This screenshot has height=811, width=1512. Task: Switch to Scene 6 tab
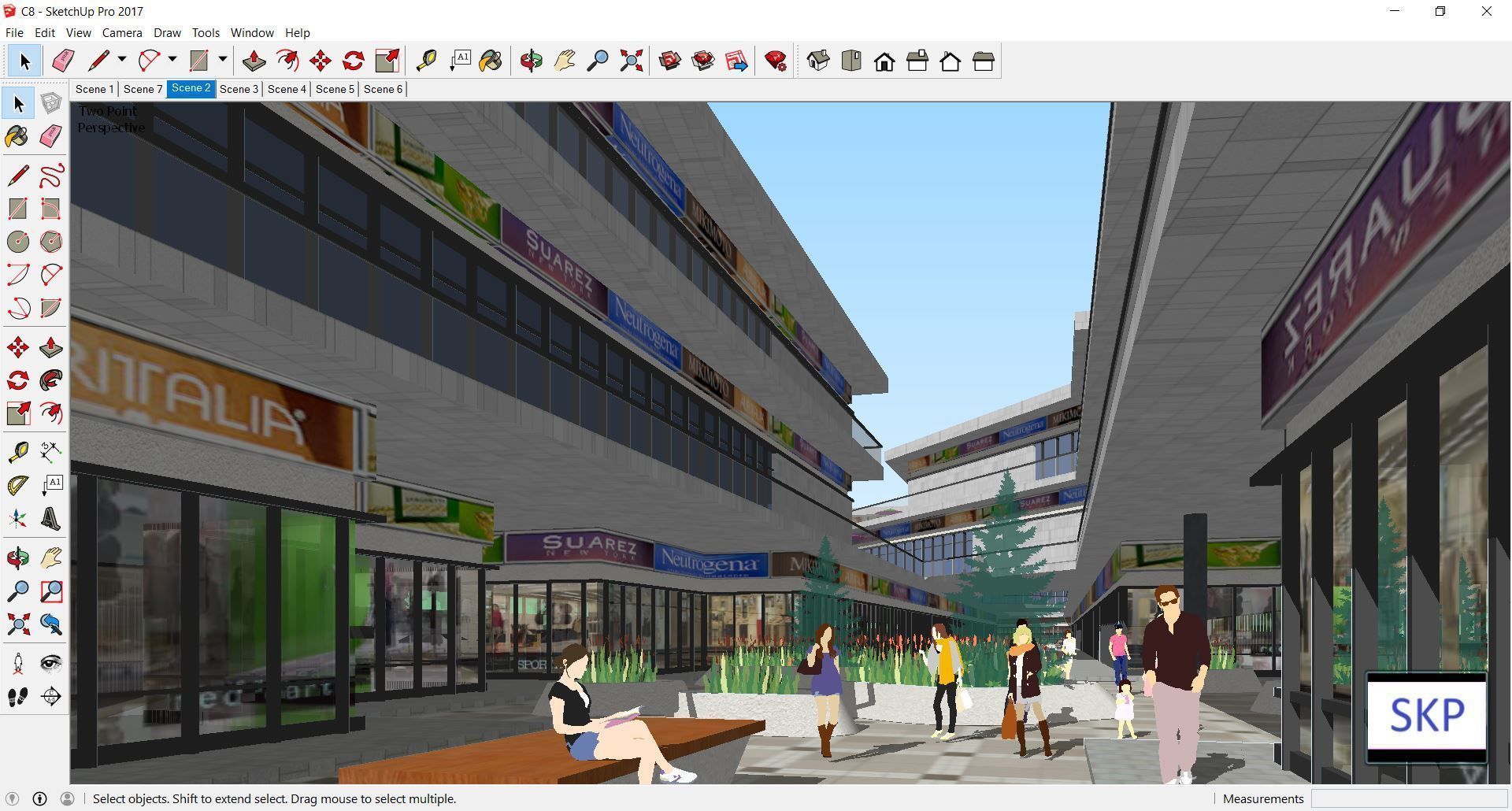coord(383,89)
